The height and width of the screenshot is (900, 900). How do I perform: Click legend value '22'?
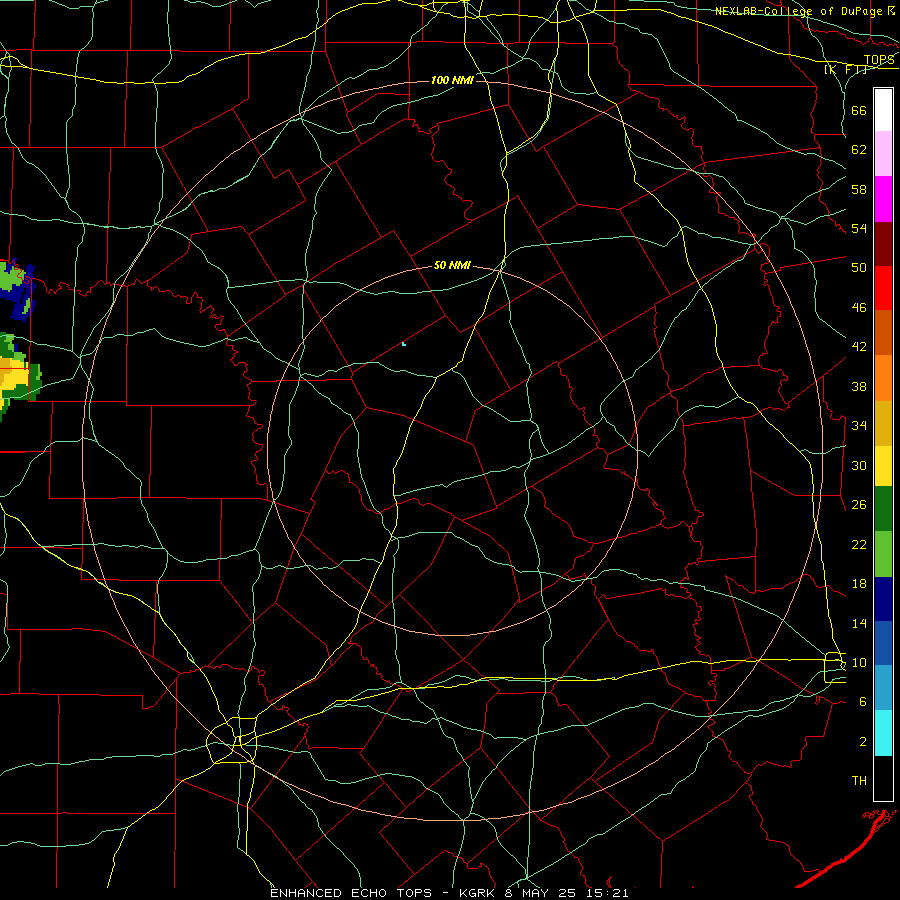click(x=859, y=544)
